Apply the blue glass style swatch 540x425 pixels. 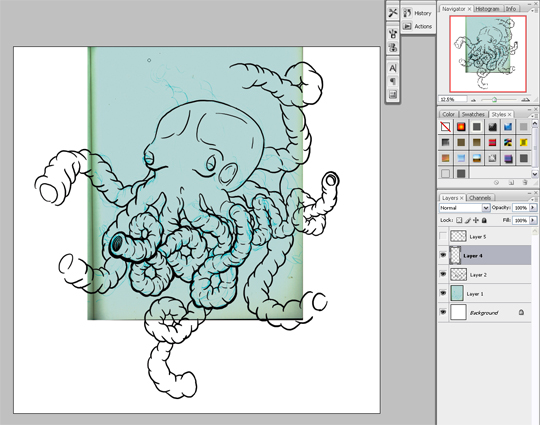coord(508,127)
